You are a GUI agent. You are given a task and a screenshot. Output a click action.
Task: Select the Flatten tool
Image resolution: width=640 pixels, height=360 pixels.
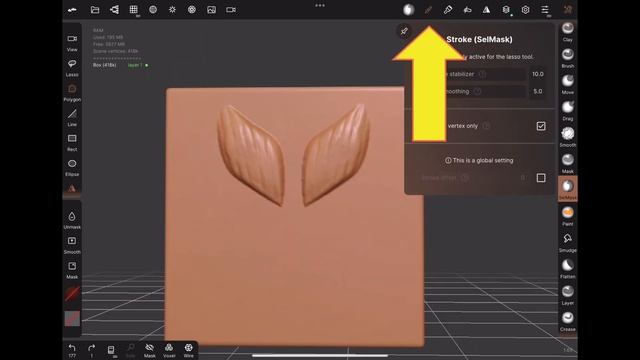(x=568, y=269)
